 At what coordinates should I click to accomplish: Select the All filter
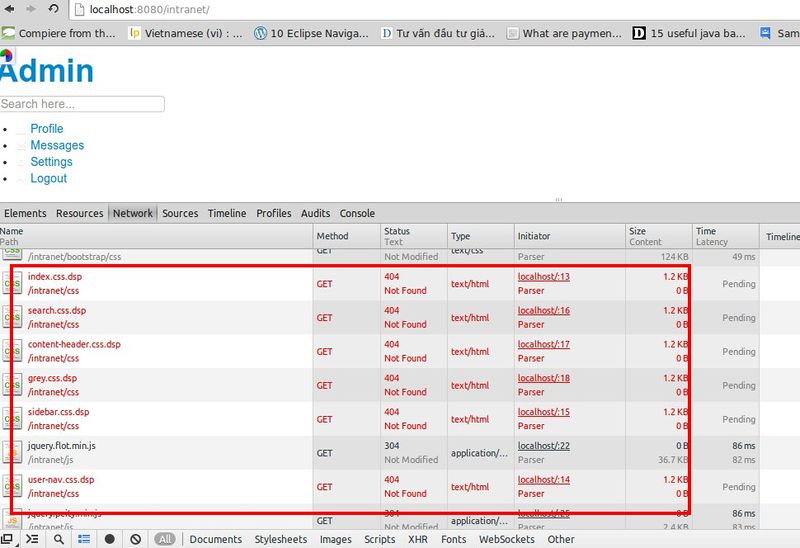click(x=166, y=539)
